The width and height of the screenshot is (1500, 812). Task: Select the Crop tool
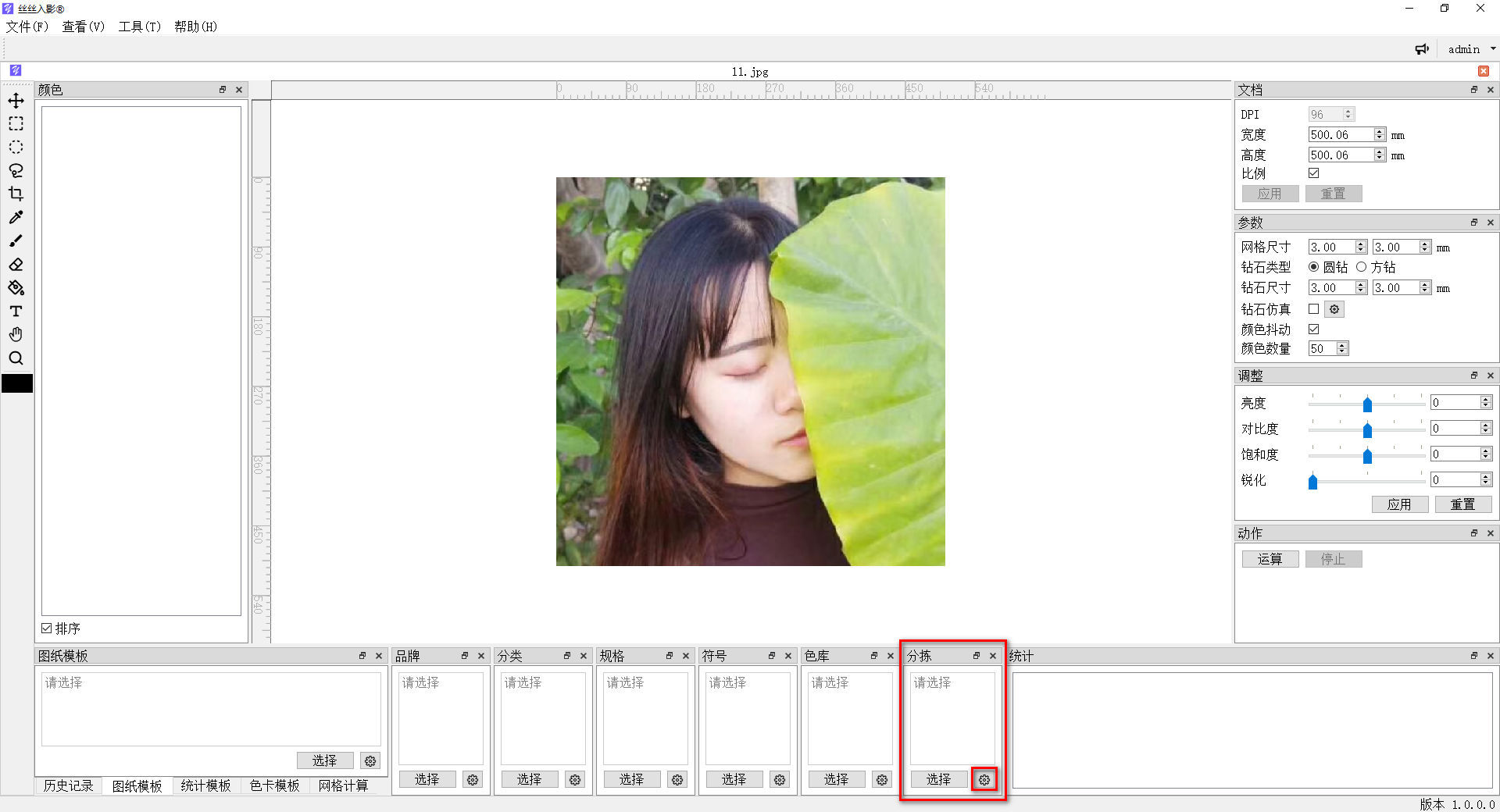[16, 194]
